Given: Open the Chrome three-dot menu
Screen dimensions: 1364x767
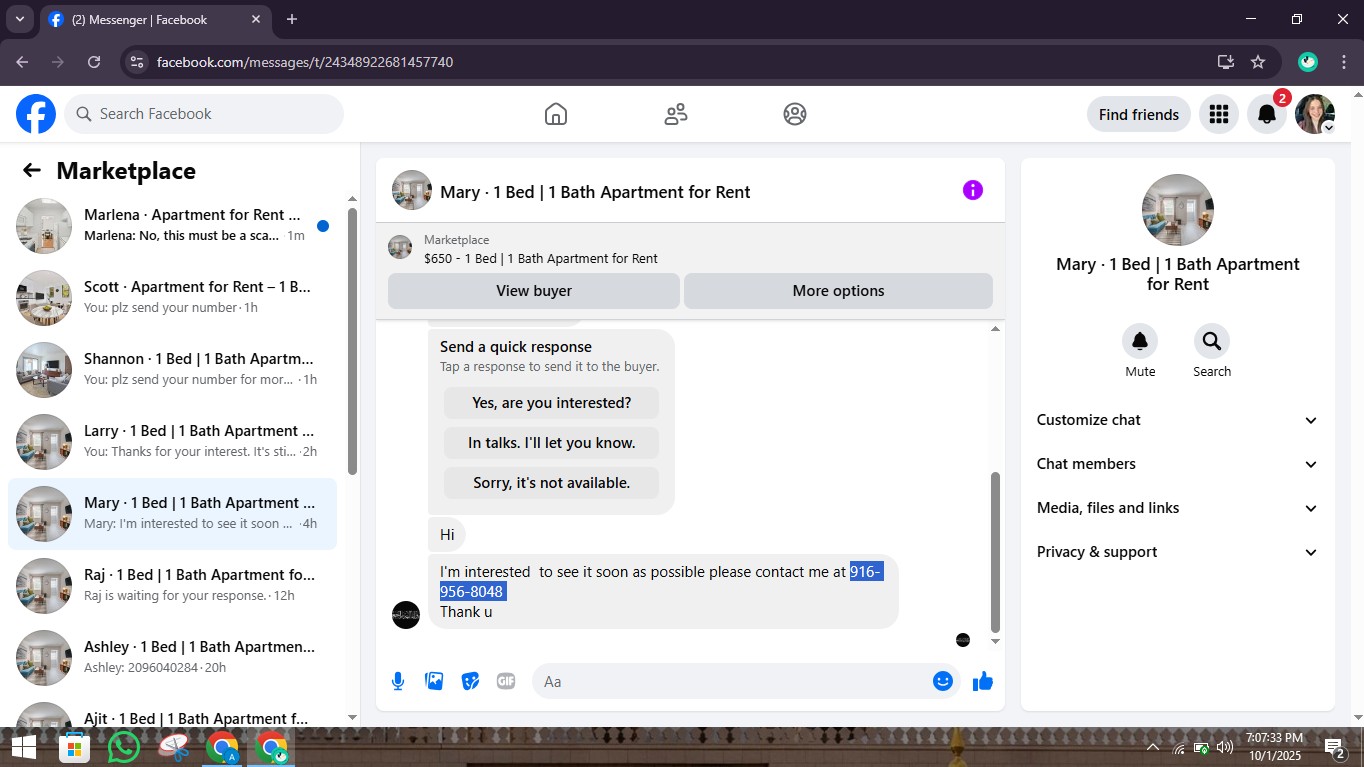Looking at the screenshot, I should click(1344, 62).
